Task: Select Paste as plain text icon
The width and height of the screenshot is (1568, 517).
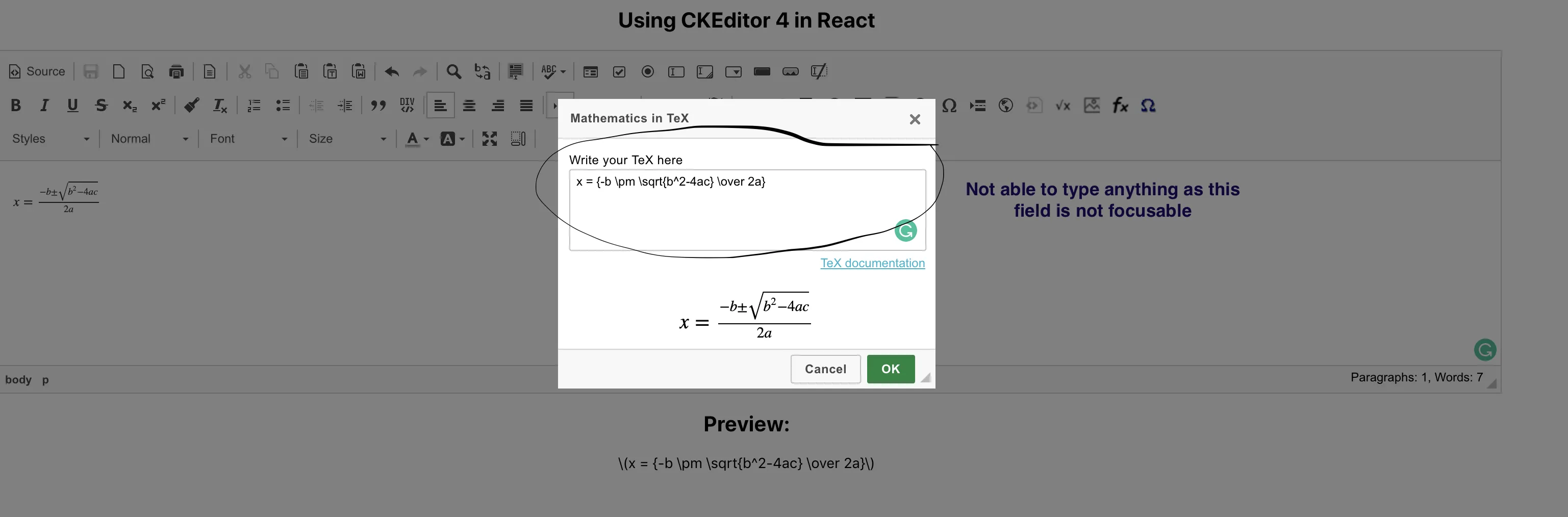Action: click(x=330, y=72)
